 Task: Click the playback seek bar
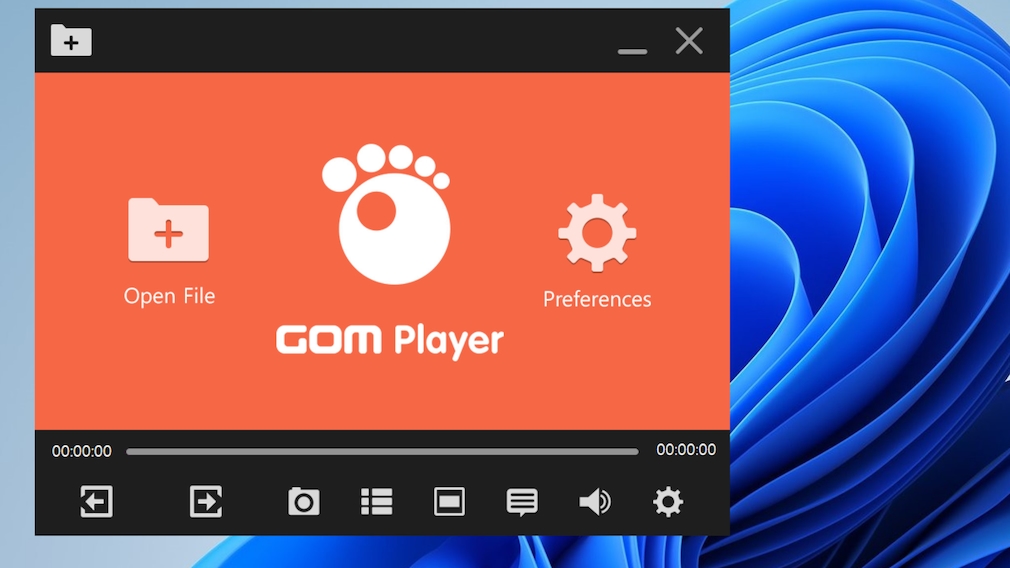(382, 451)
